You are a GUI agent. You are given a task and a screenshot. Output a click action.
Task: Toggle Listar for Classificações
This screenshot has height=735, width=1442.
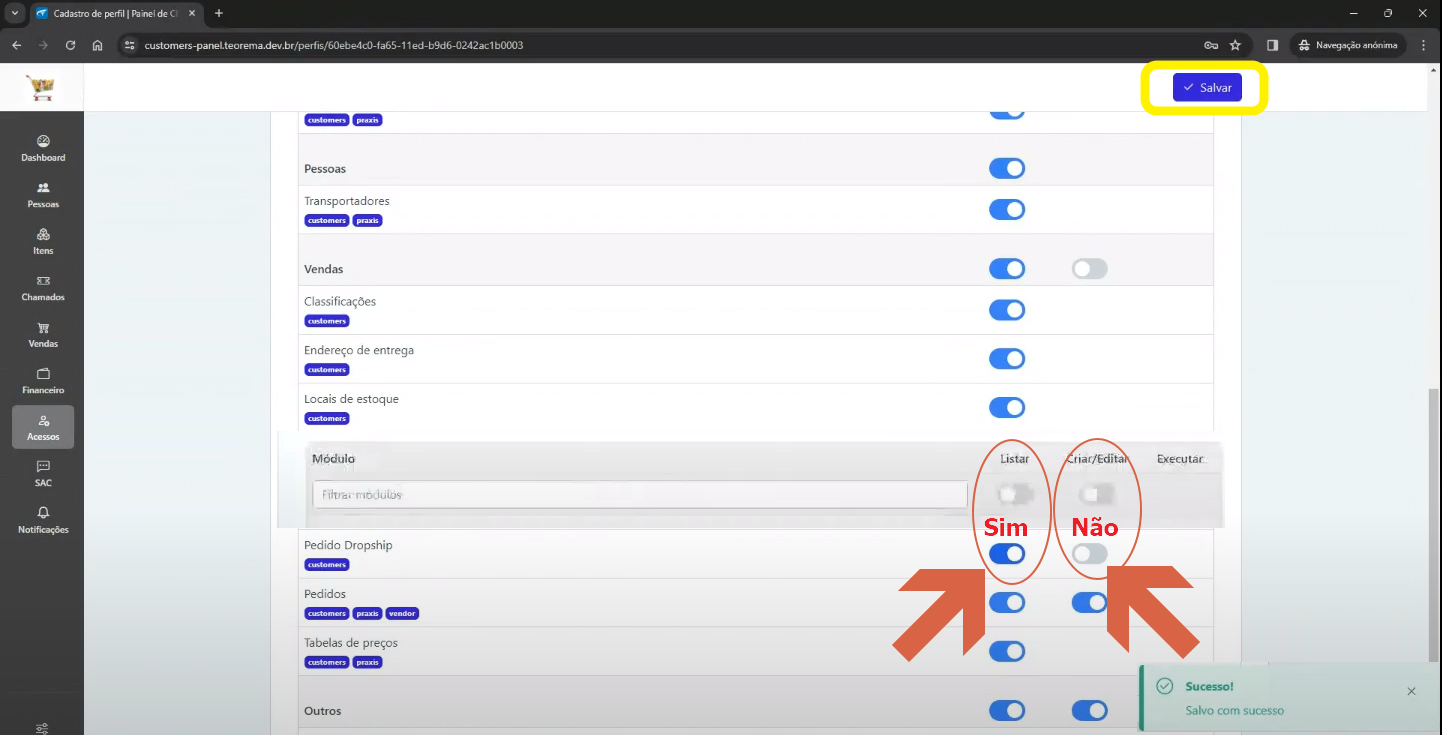click(x=1007, y=309)
